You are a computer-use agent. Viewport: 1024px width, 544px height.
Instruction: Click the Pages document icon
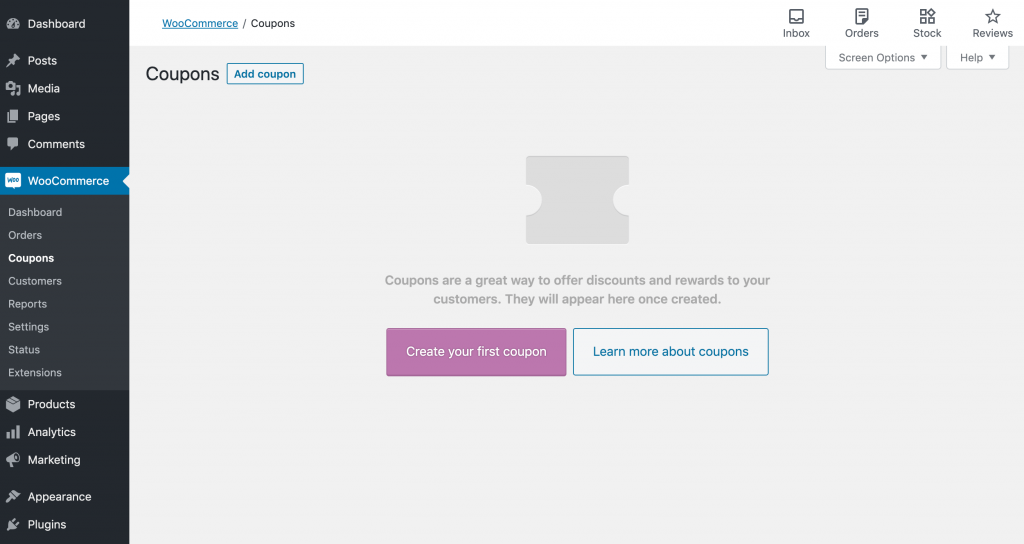click(x=13, y=116)
